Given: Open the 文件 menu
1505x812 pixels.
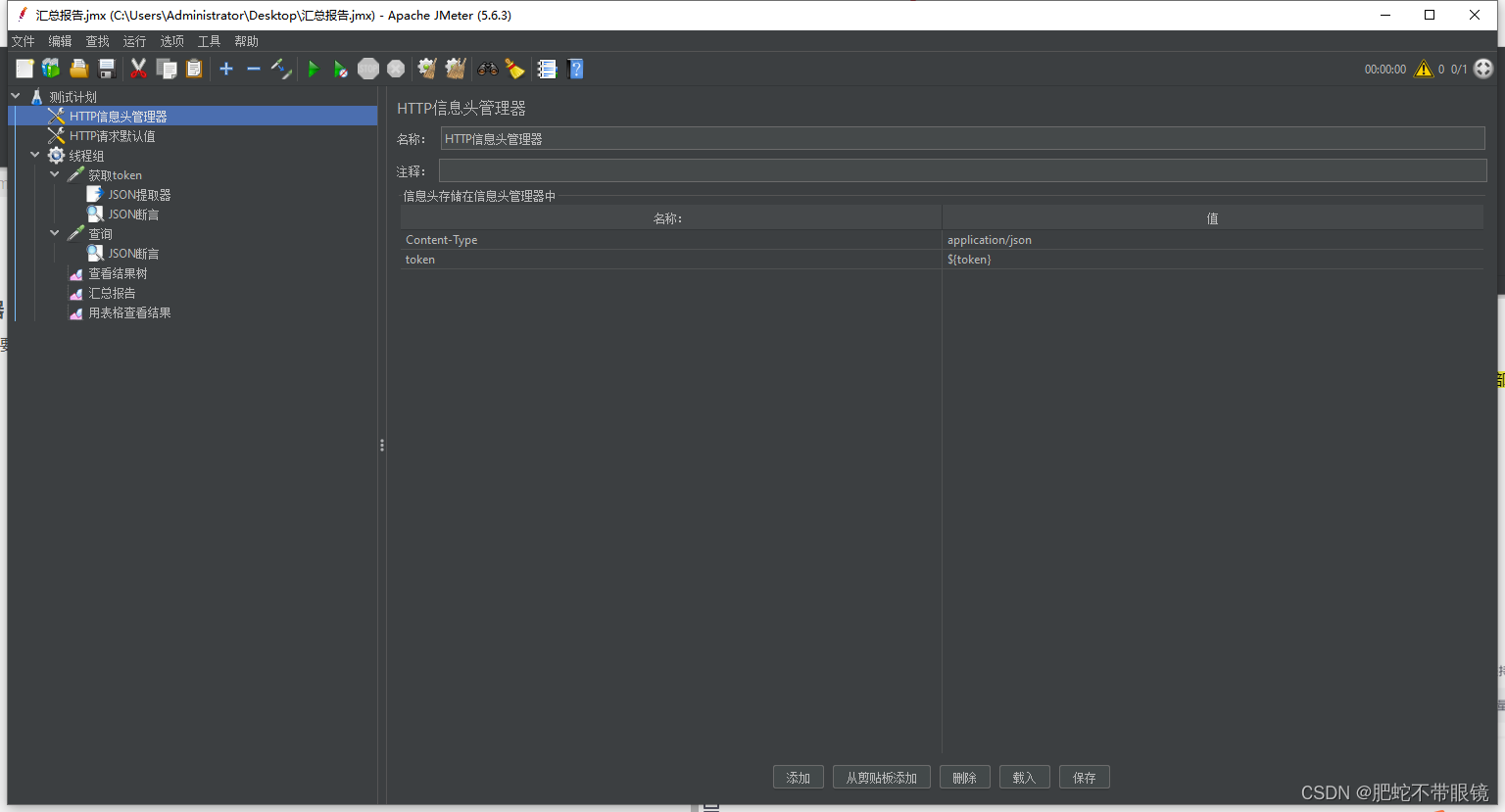Looking at the screenshot, I should [x=23, y=41].
